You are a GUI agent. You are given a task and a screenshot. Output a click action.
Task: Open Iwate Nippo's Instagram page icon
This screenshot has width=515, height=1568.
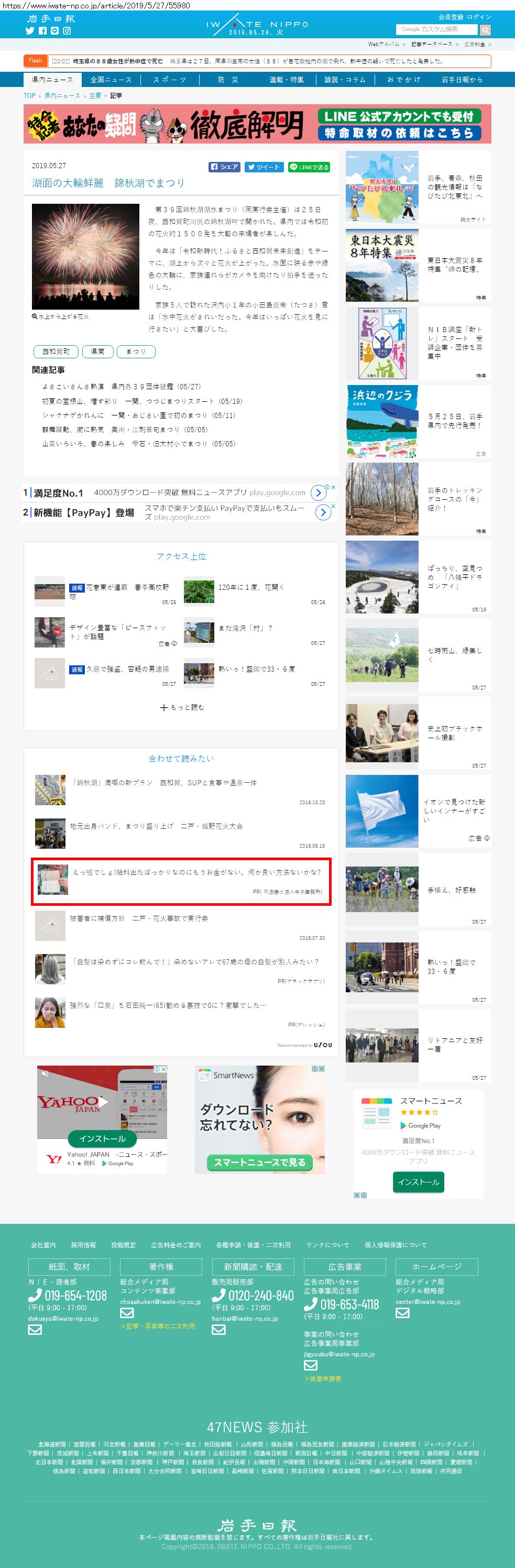[67, 30]
